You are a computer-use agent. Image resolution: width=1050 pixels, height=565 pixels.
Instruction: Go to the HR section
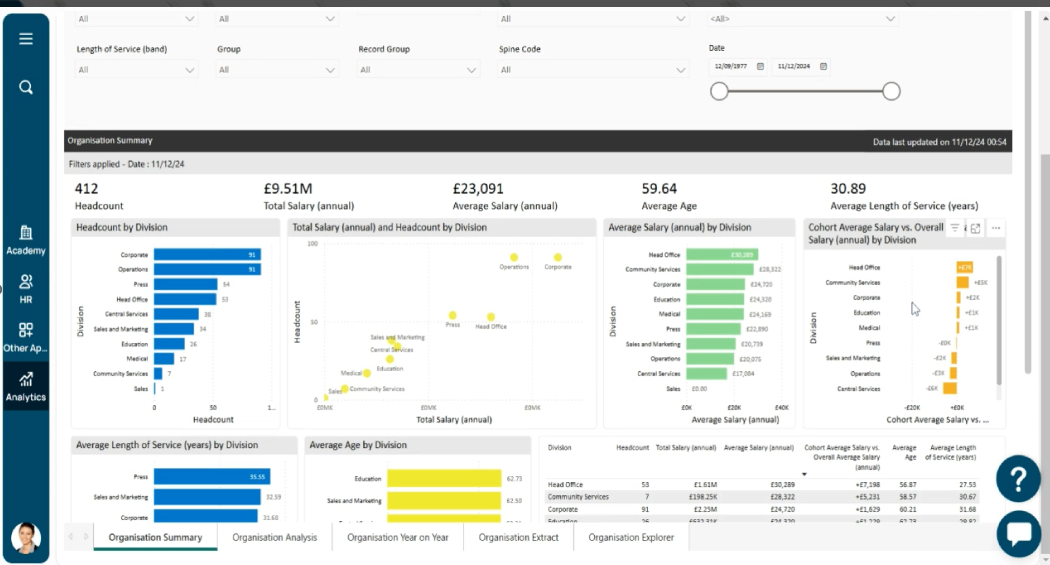[x=26, y=288]
